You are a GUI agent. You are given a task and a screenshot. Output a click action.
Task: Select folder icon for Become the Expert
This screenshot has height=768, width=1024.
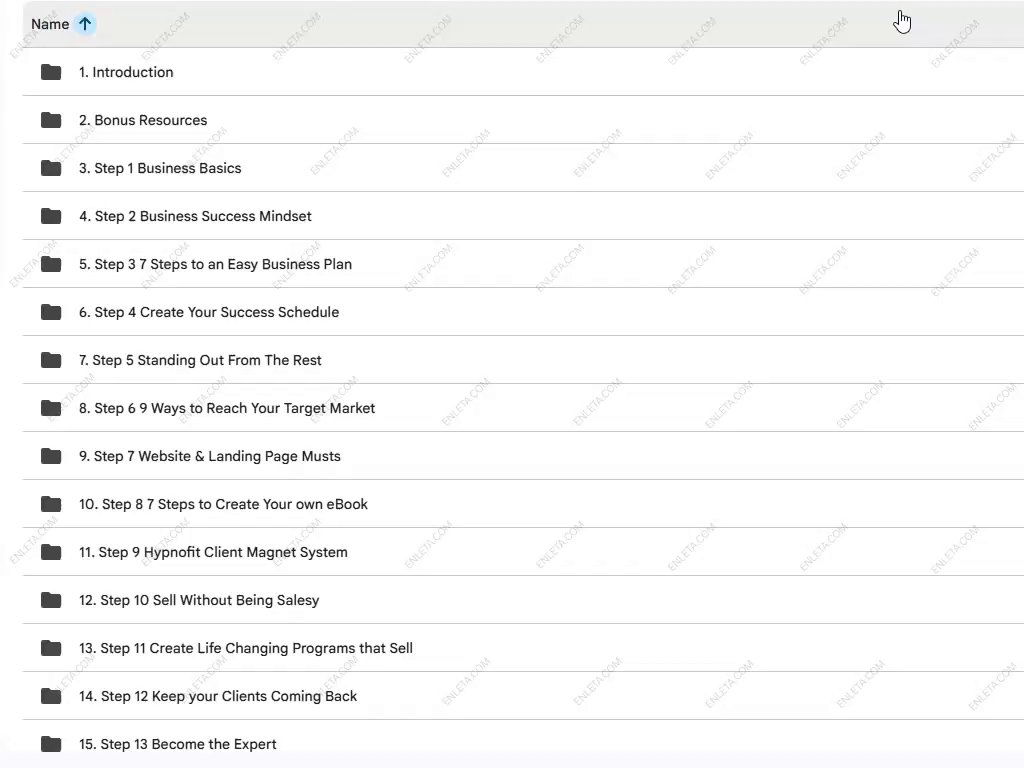coord(51,744)
